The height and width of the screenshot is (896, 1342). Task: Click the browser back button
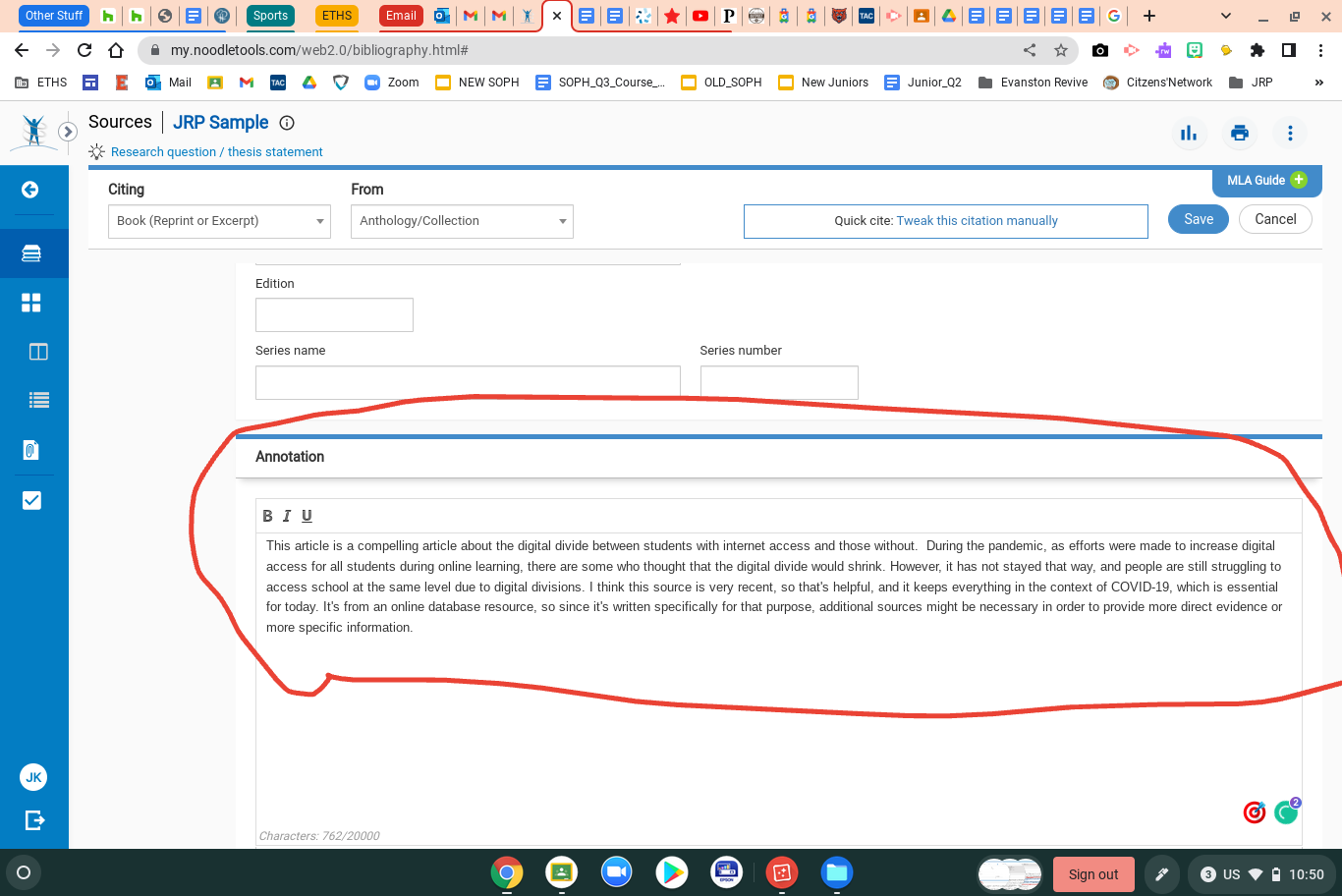pos(22,50)
